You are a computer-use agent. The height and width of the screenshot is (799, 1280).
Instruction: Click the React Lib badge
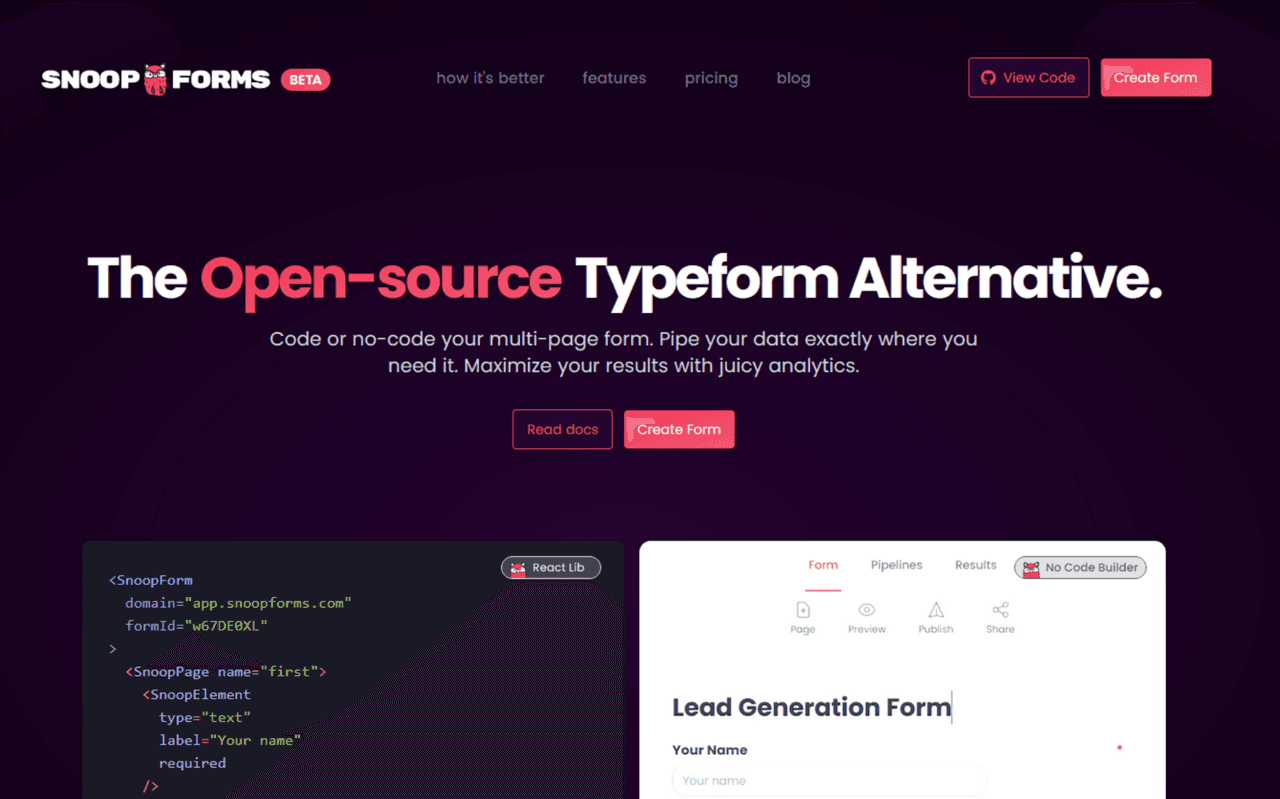pyautogui.click(x=550, y=568)
